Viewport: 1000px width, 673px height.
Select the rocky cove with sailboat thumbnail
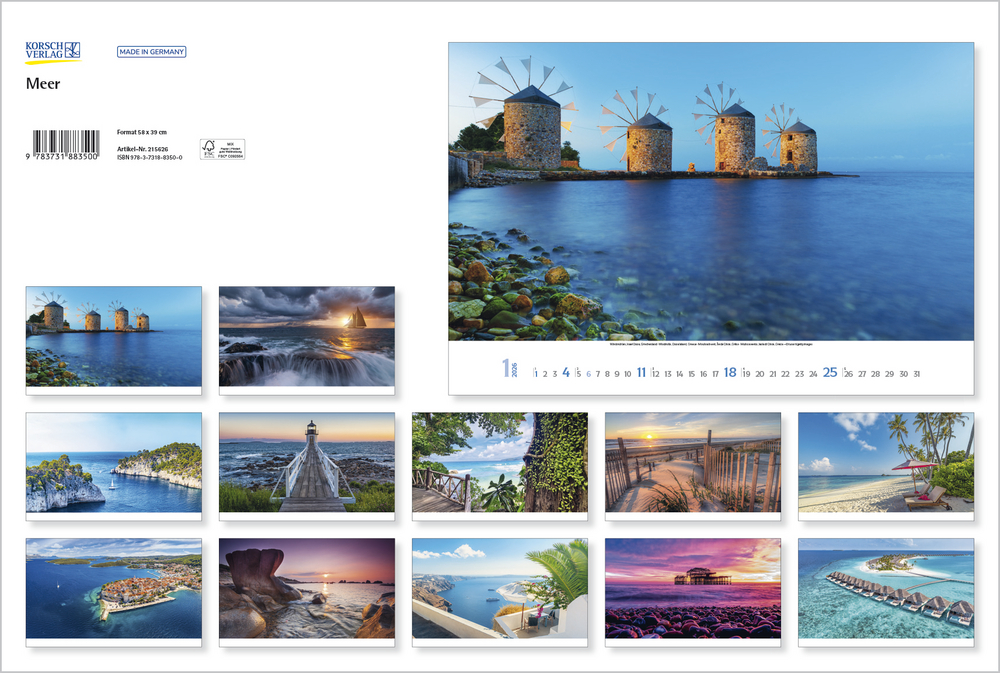(113, 462)
